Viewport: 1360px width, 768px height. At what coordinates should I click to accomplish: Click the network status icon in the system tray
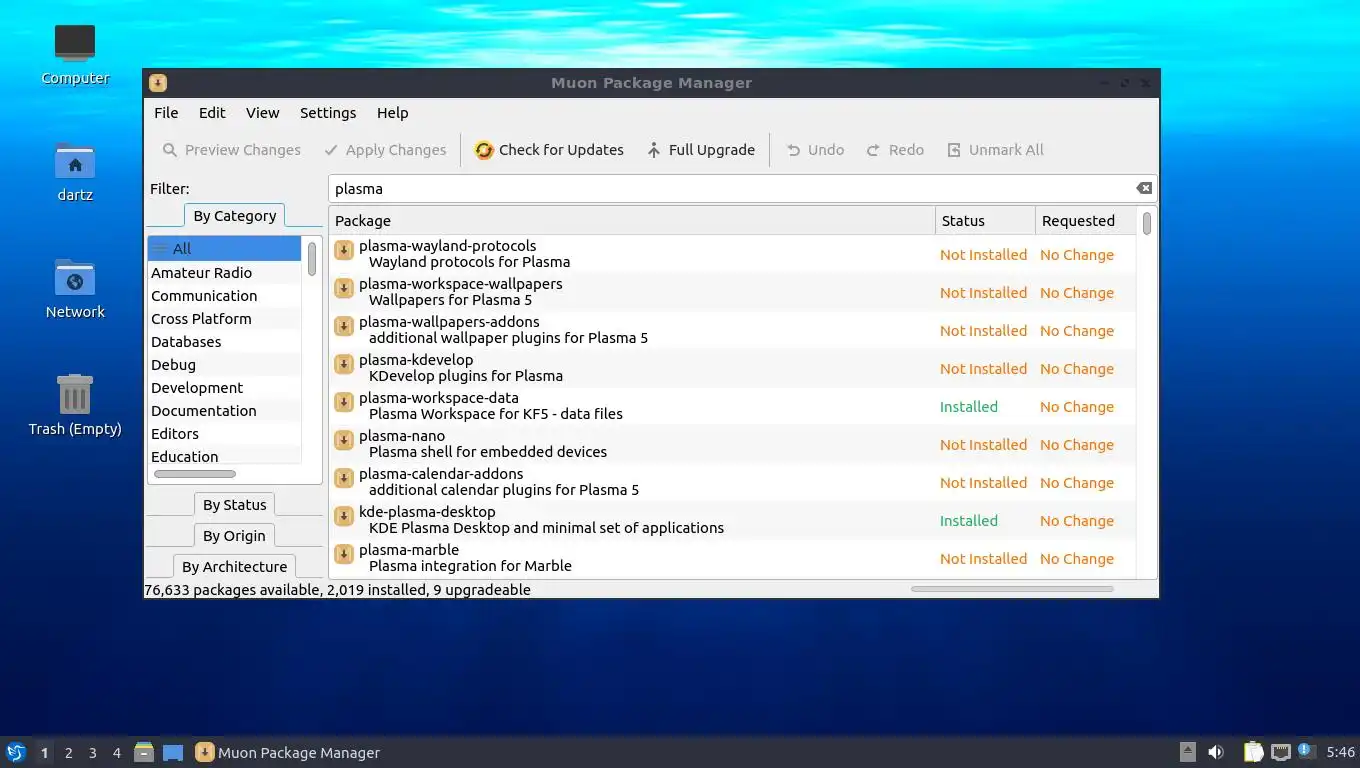[x=1281, y=752]
